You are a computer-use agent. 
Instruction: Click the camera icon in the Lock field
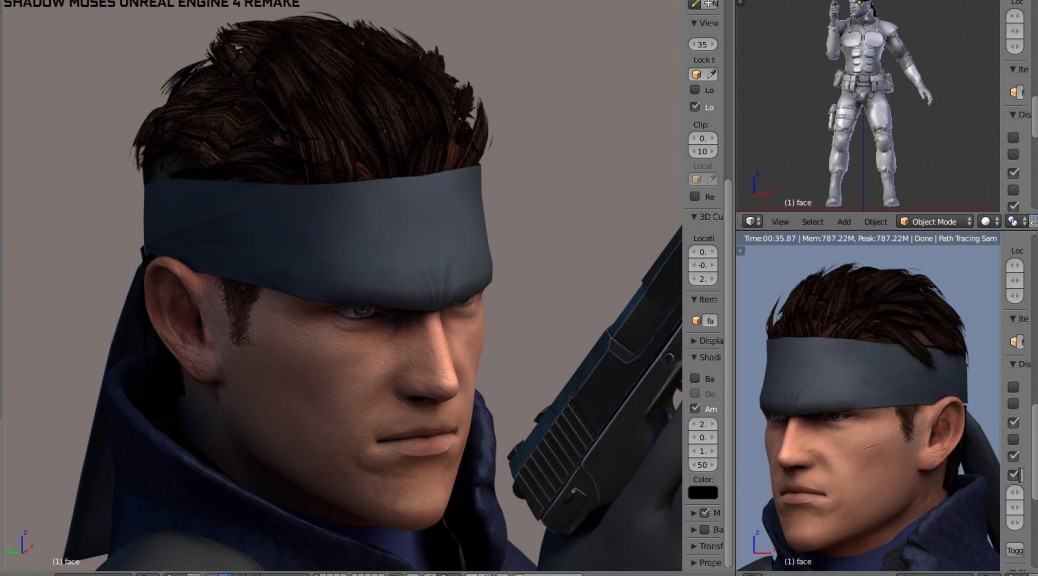[x=697, y=74]
